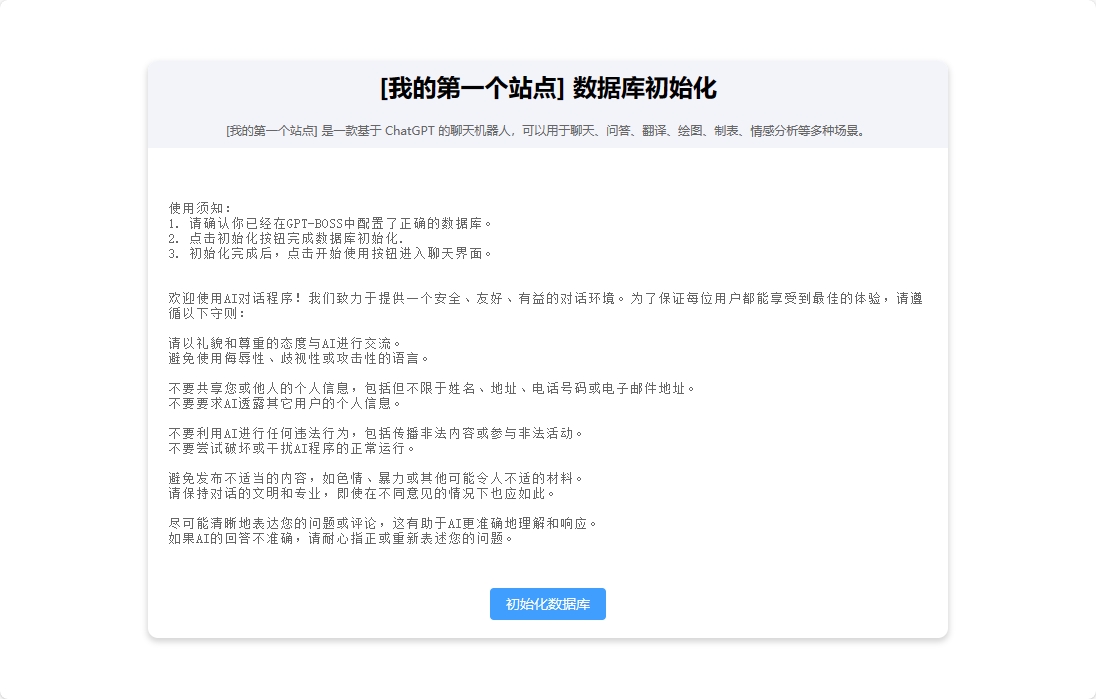Click the subtitle describing the ChatGPT 聊天机器人
The image size is (1096, 699).
click(x=547, y=131)
